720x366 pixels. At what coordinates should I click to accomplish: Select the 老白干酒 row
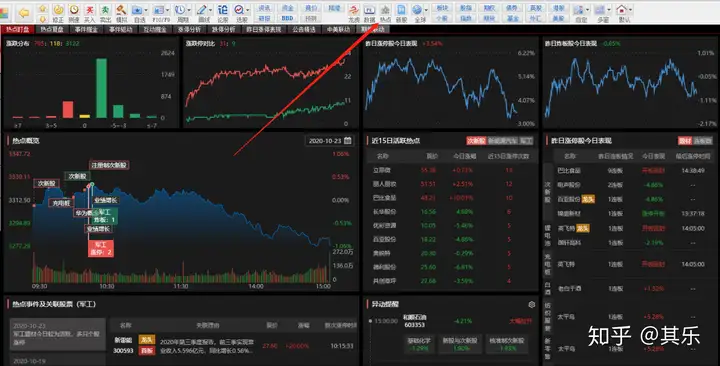click(634, 288)
